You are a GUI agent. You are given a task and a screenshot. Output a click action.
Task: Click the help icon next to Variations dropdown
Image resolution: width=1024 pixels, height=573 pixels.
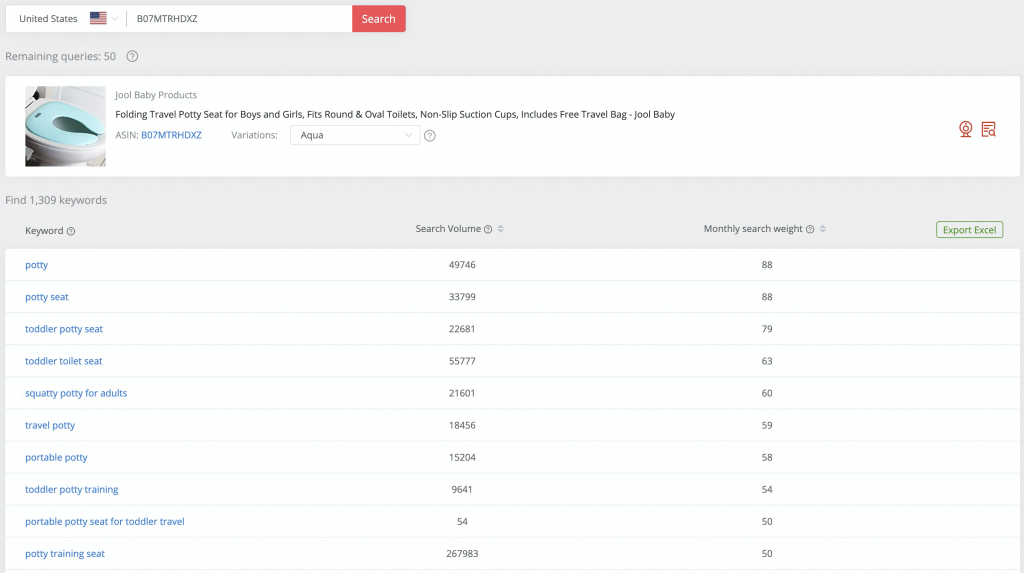point(430,136)
